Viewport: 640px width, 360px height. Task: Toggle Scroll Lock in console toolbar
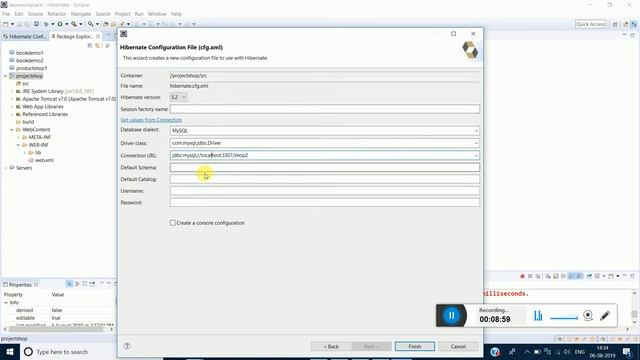[x=556, y=276]
